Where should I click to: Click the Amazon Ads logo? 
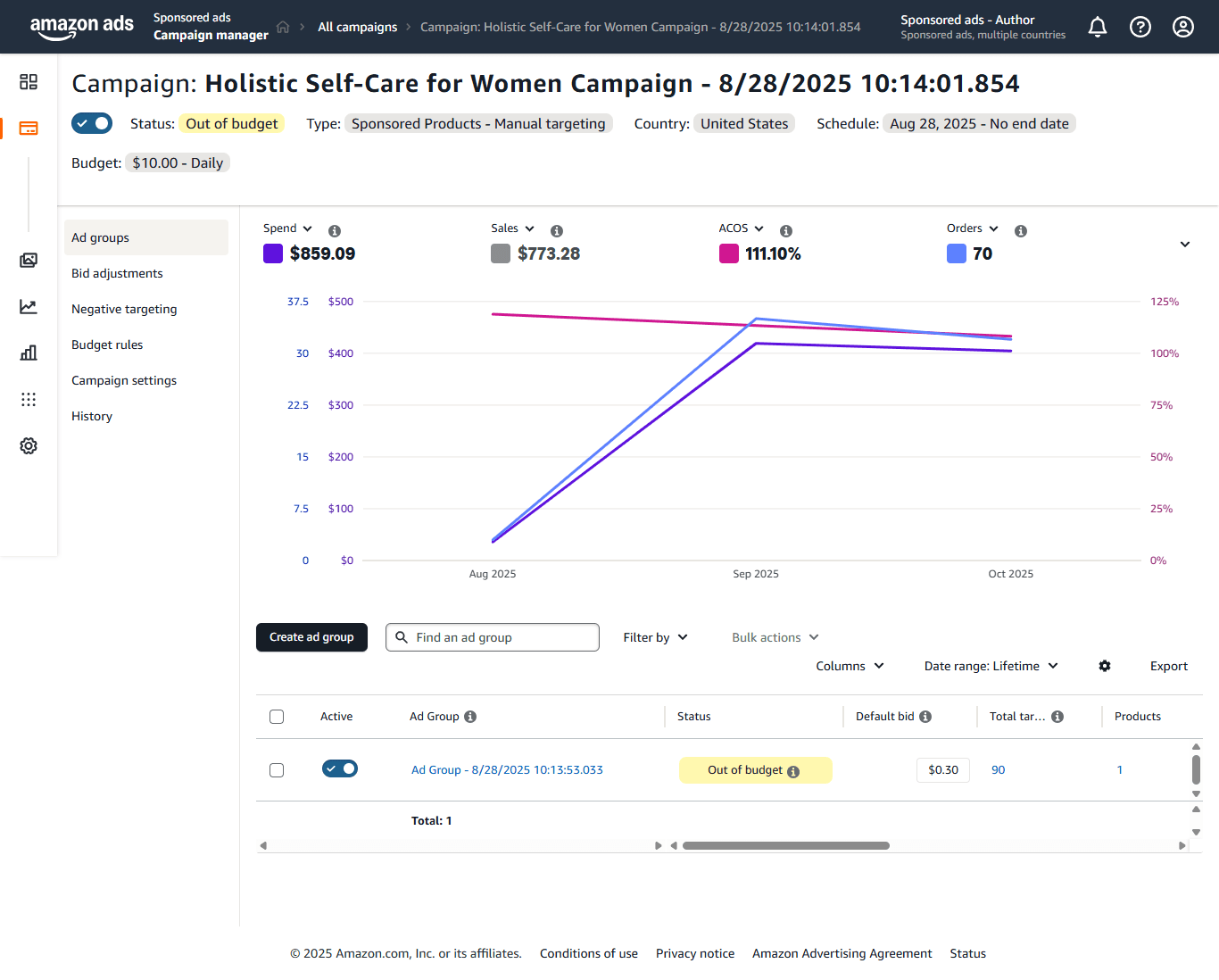point(82,26)
